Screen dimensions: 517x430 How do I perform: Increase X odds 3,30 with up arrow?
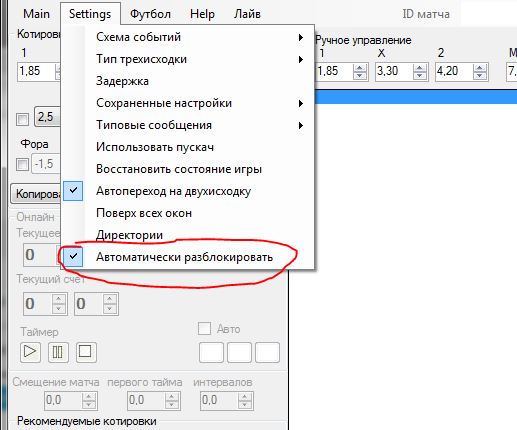420,68
